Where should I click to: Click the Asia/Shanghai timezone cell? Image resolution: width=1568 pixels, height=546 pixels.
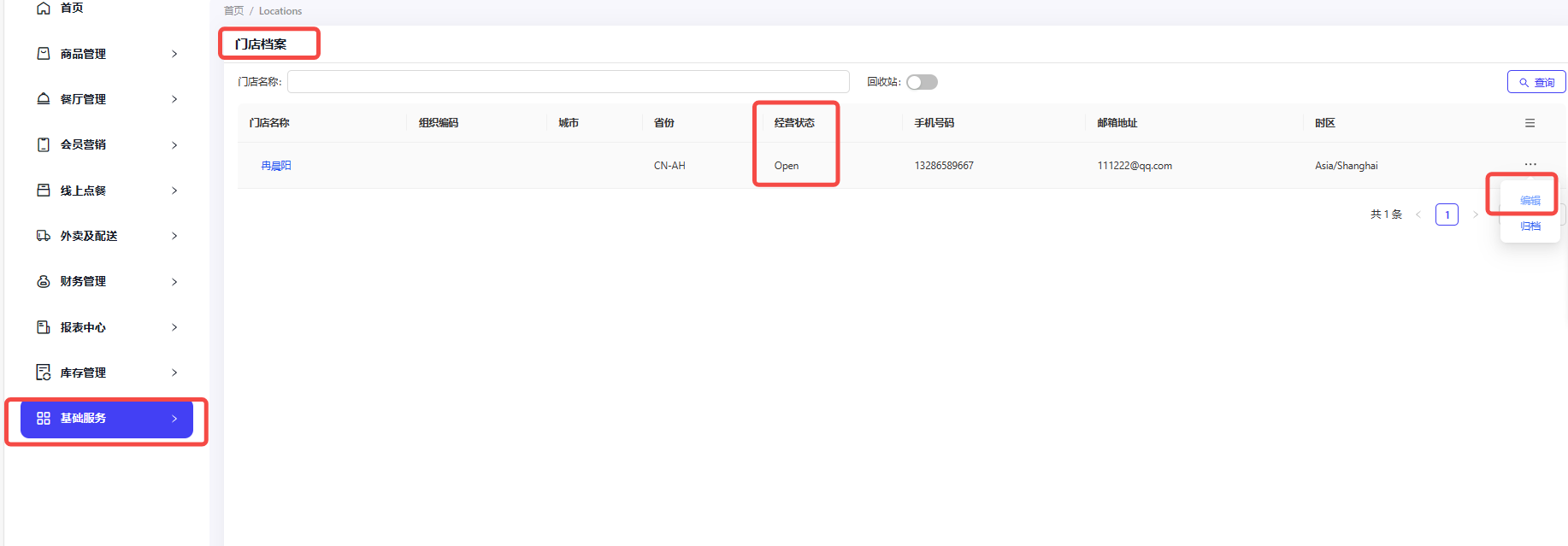pos(1347,166)
